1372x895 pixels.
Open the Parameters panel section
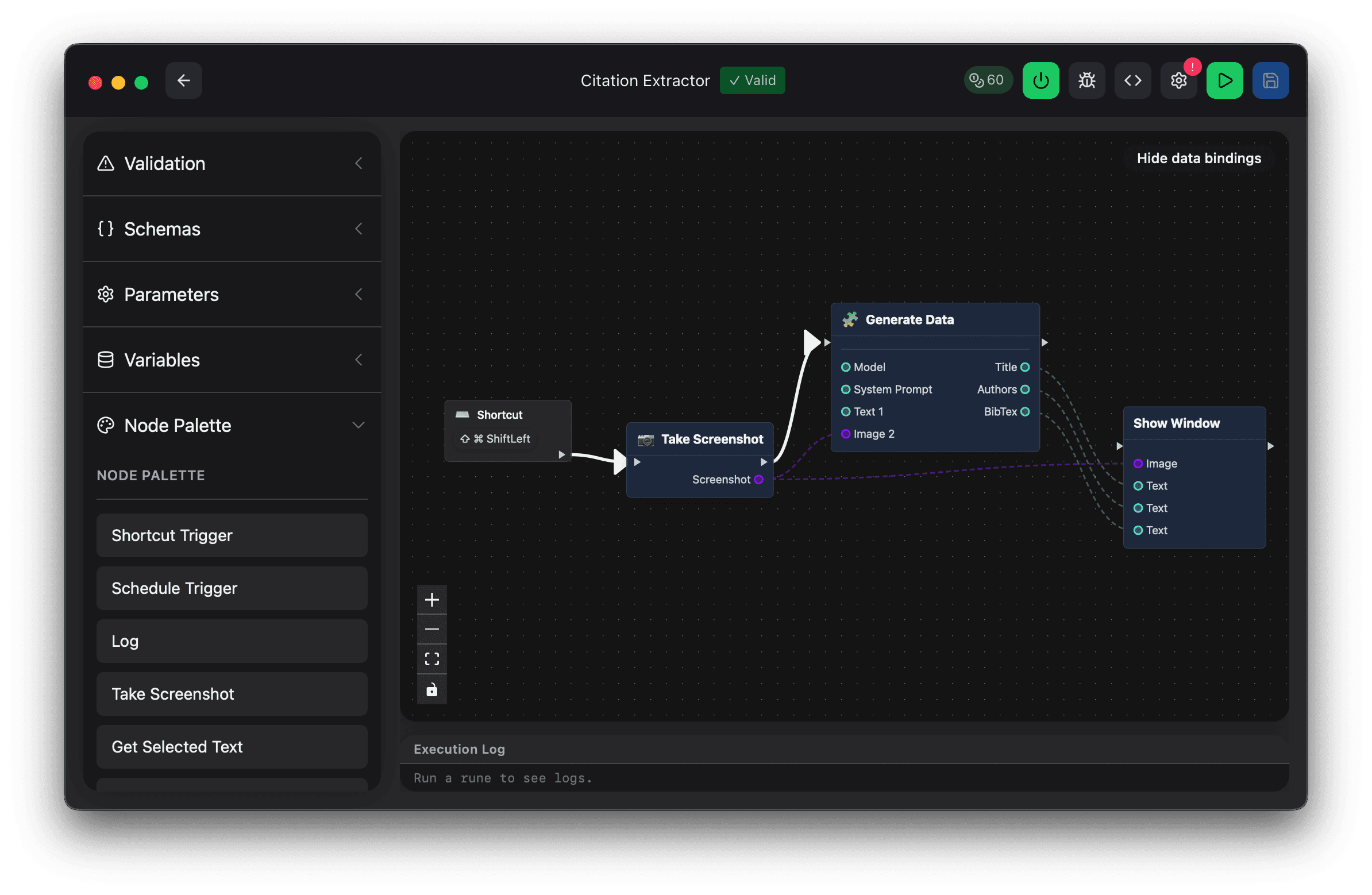click(x=232, y=295)
